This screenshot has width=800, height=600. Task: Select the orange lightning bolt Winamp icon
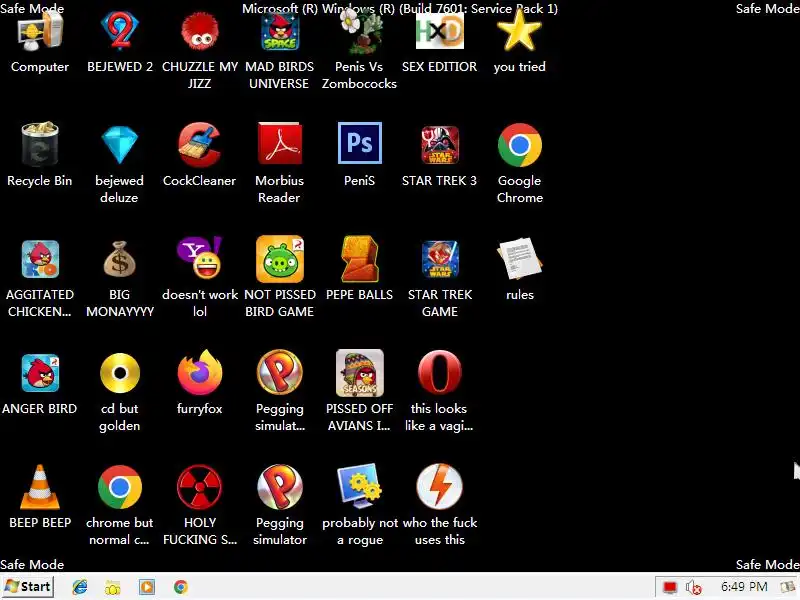pos(440,487)
